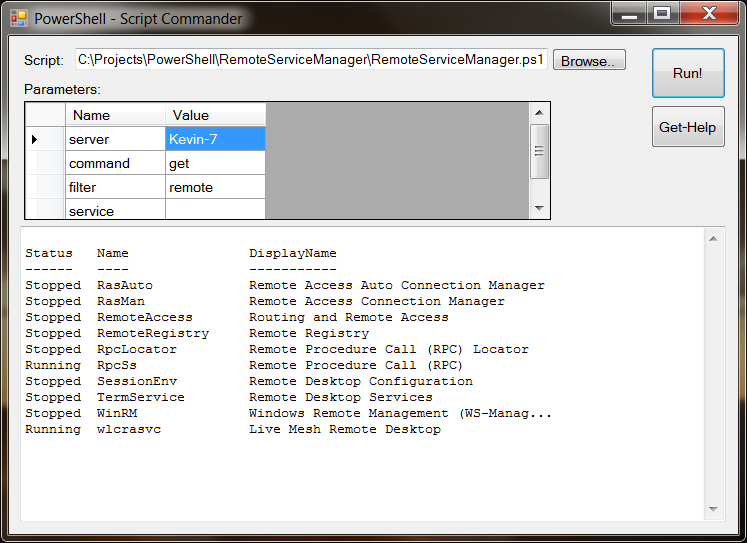Click 'Live Mesh Remote Desktop' display name
This screenshot has width=747, height=543.
tap(345, 429)
